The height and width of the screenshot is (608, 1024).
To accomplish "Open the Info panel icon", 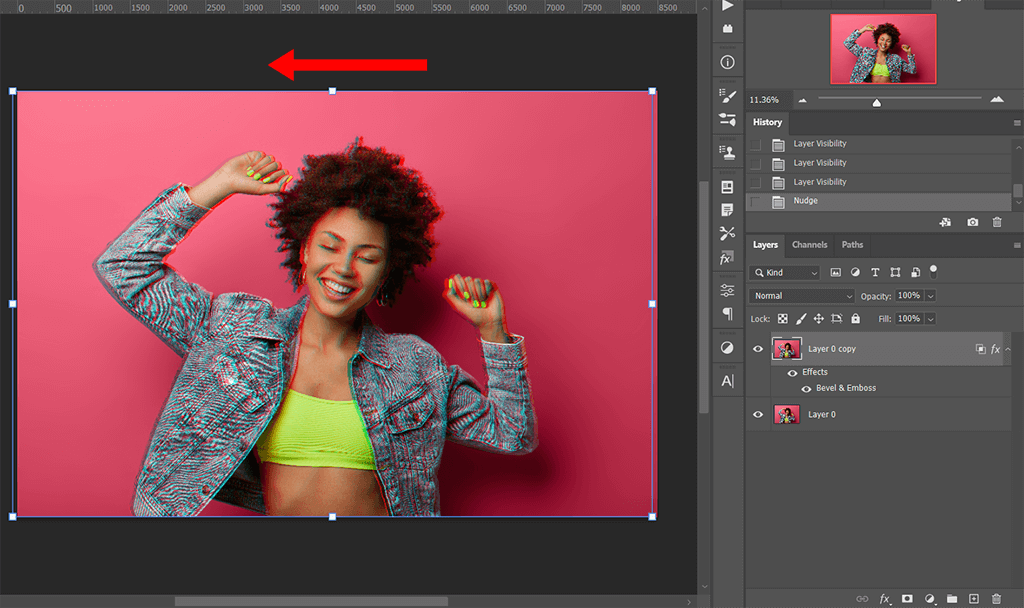I will pos(727,61).
